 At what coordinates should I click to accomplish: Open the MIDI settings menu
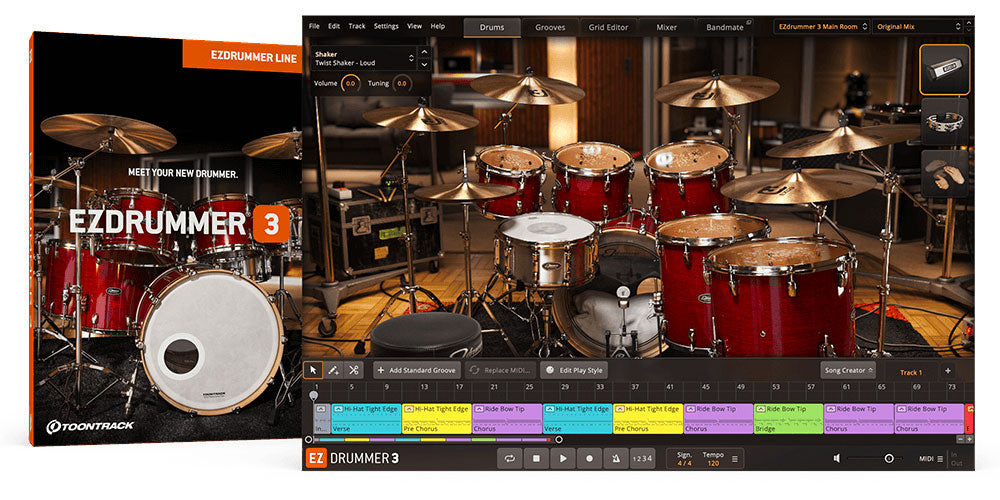click(931, 459)
